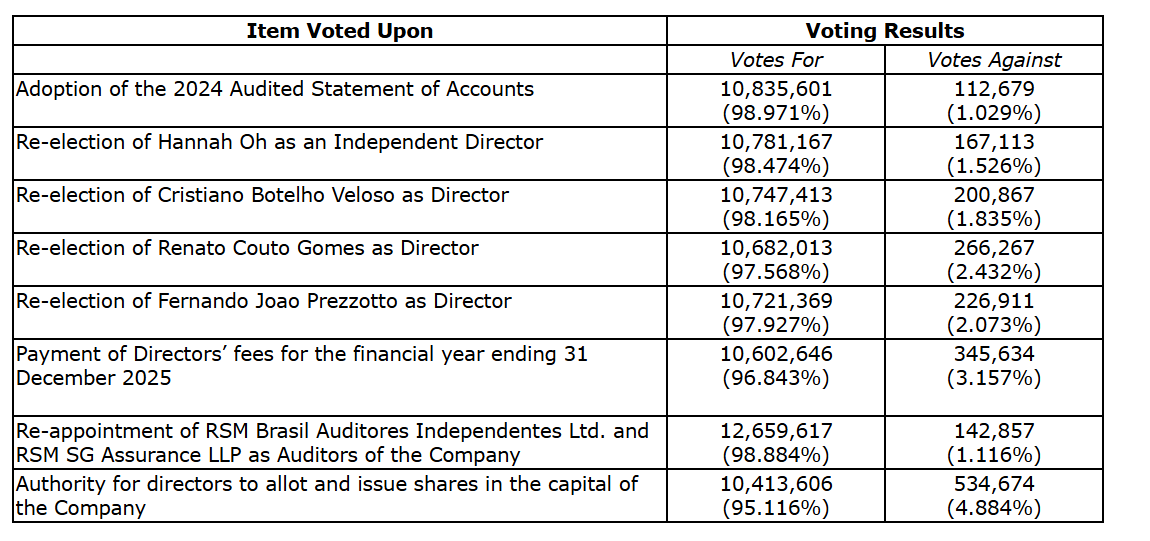This screenshot has height=541, width=1150.
Task: Click the 534,674 votes-against value
Action: pyautogui.click(x=994, y=485)
